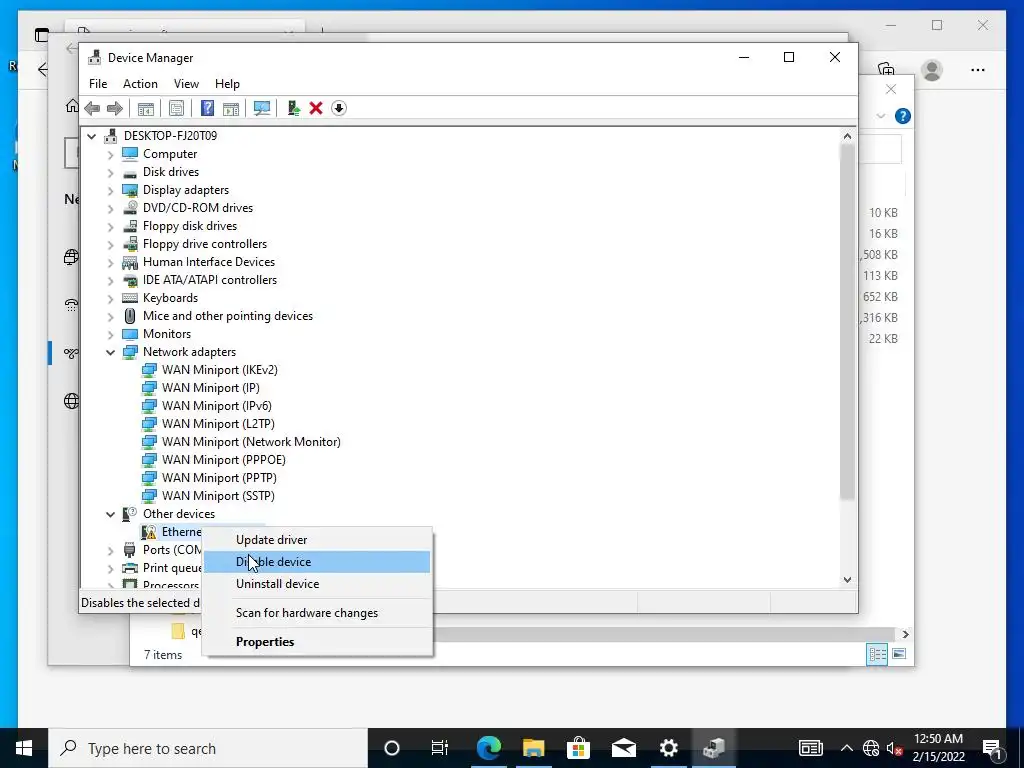
Task: Switch to large icons view in File Explorer
Action: [x=899, y=654]
